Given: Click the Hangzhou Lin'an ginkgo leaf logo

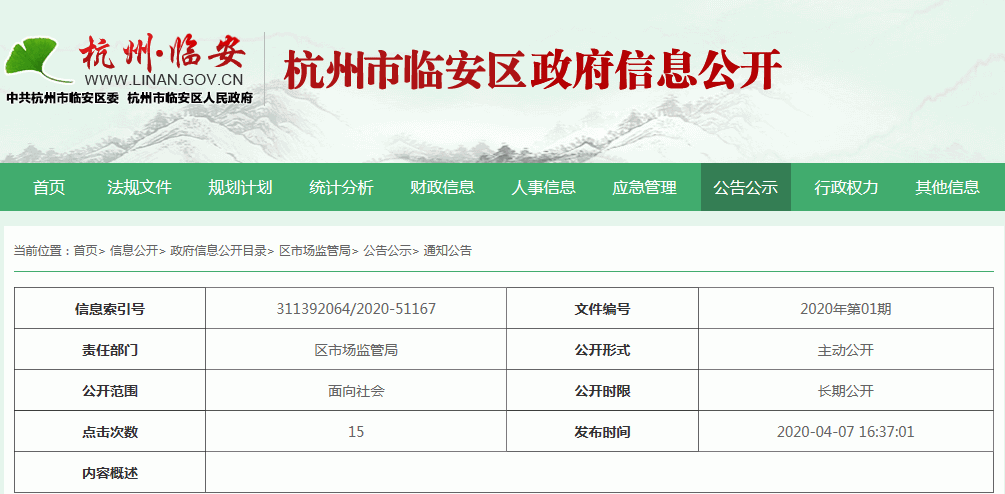Looking at the screenshot, I should click(x=36, y=60).
